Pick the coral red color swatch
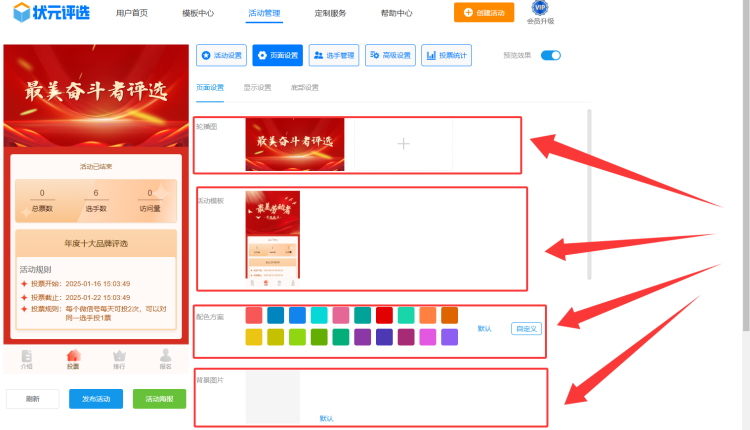The height and width of the screenshot is (430, 750). tap(254, 315)
